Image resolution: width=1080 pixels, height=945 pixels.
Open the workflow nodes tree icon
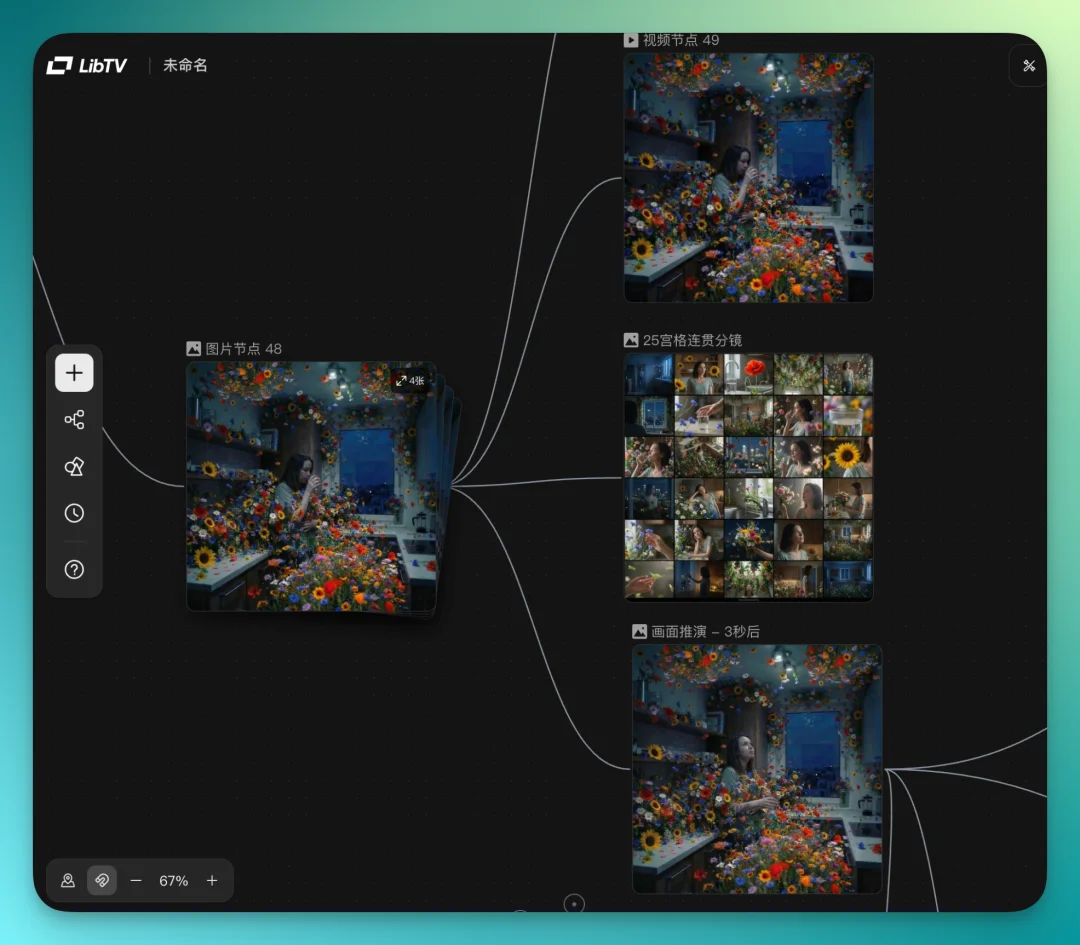74,420
